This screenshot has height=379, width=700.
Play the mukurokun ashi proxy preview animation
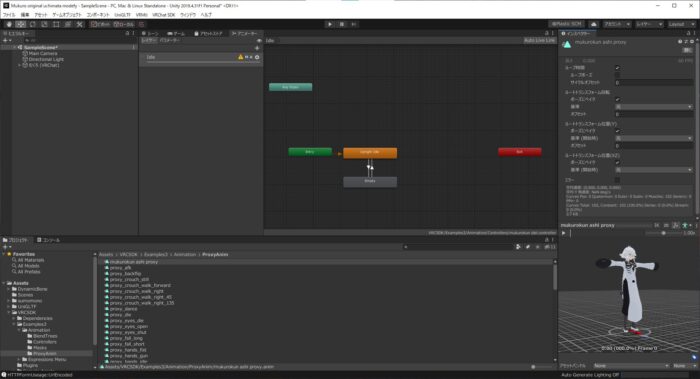tap(563, 233)
